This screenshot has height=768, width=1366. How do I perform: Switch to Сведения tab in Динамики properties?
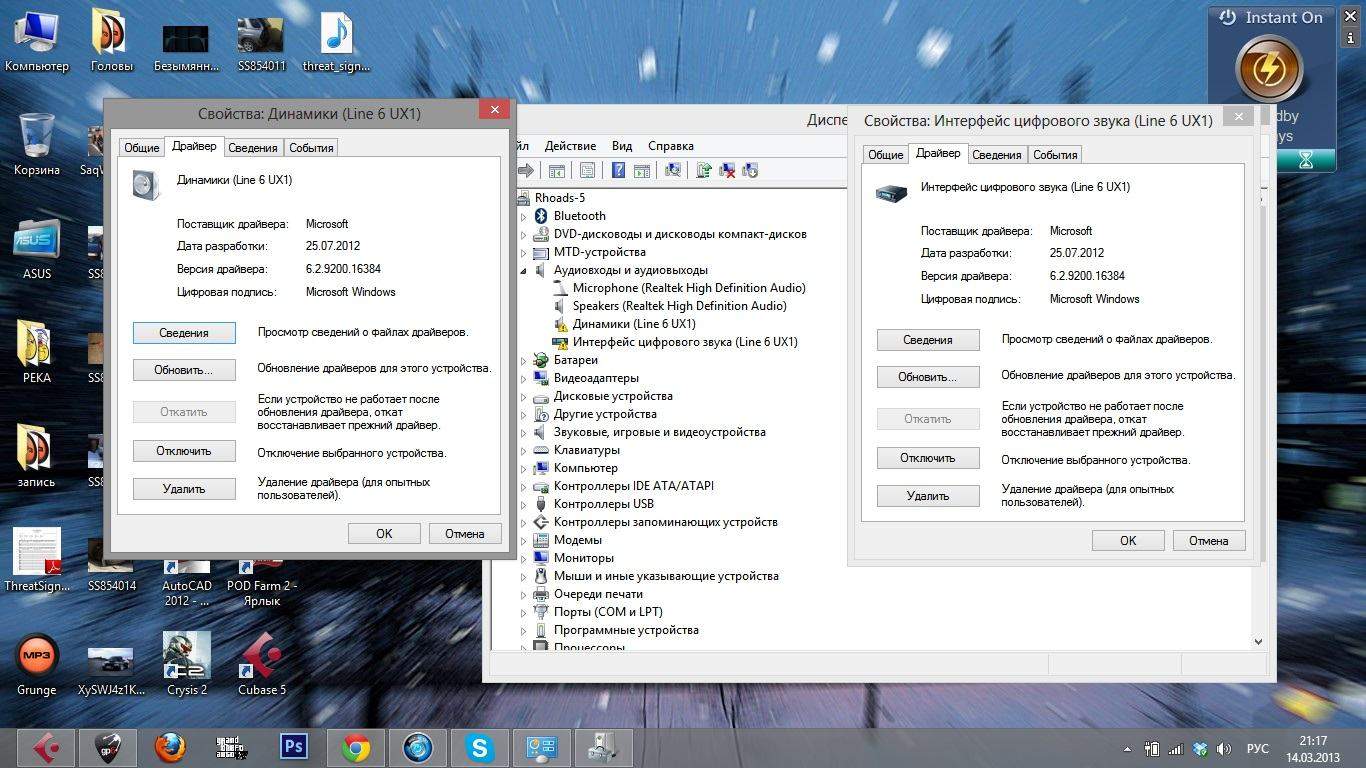point(252,147)
